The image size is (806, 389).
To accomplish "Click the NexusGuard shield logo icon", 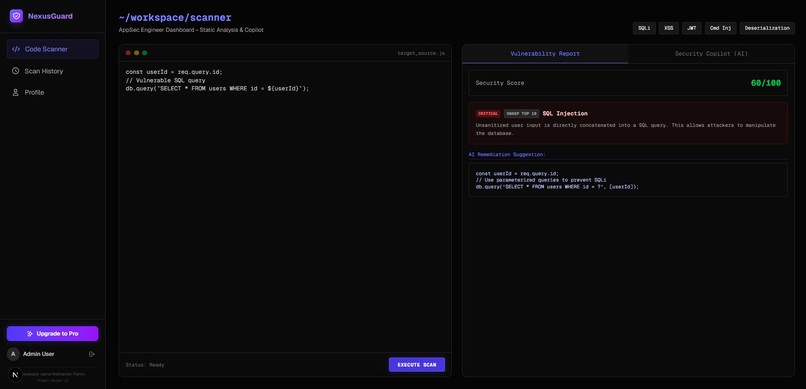I will pyautogui.click(x=16, y=16).
